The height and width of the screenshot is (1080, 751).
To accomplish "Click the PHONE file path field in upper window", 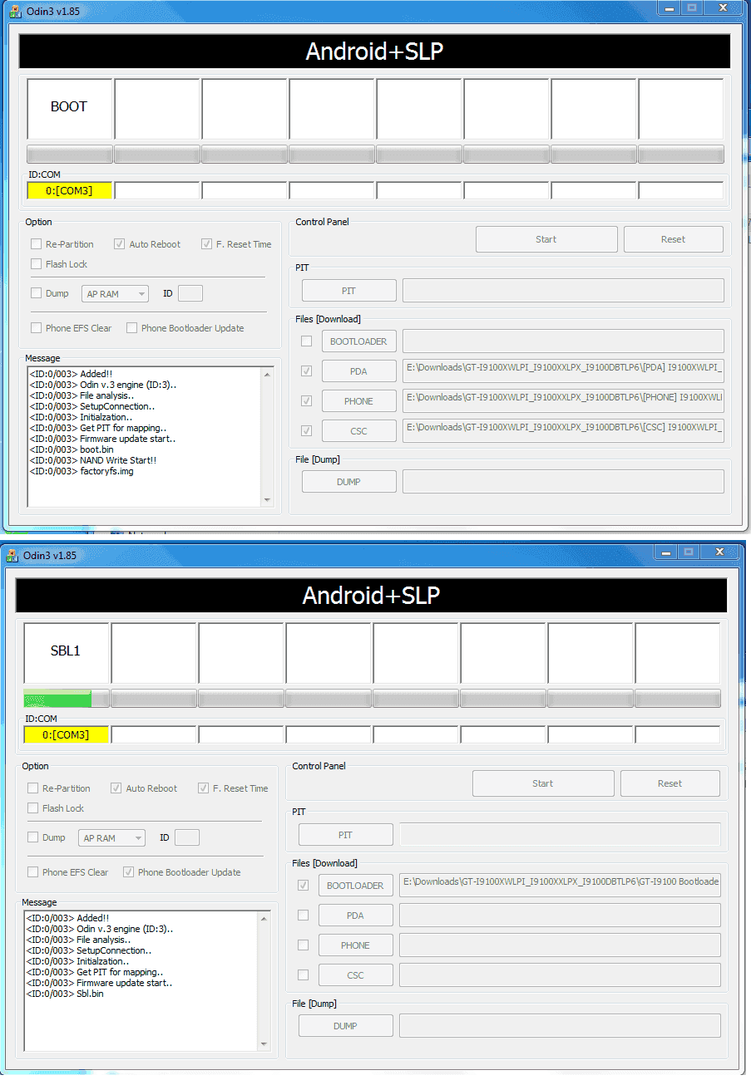I will pyautogui.click(x=563, y=401).
